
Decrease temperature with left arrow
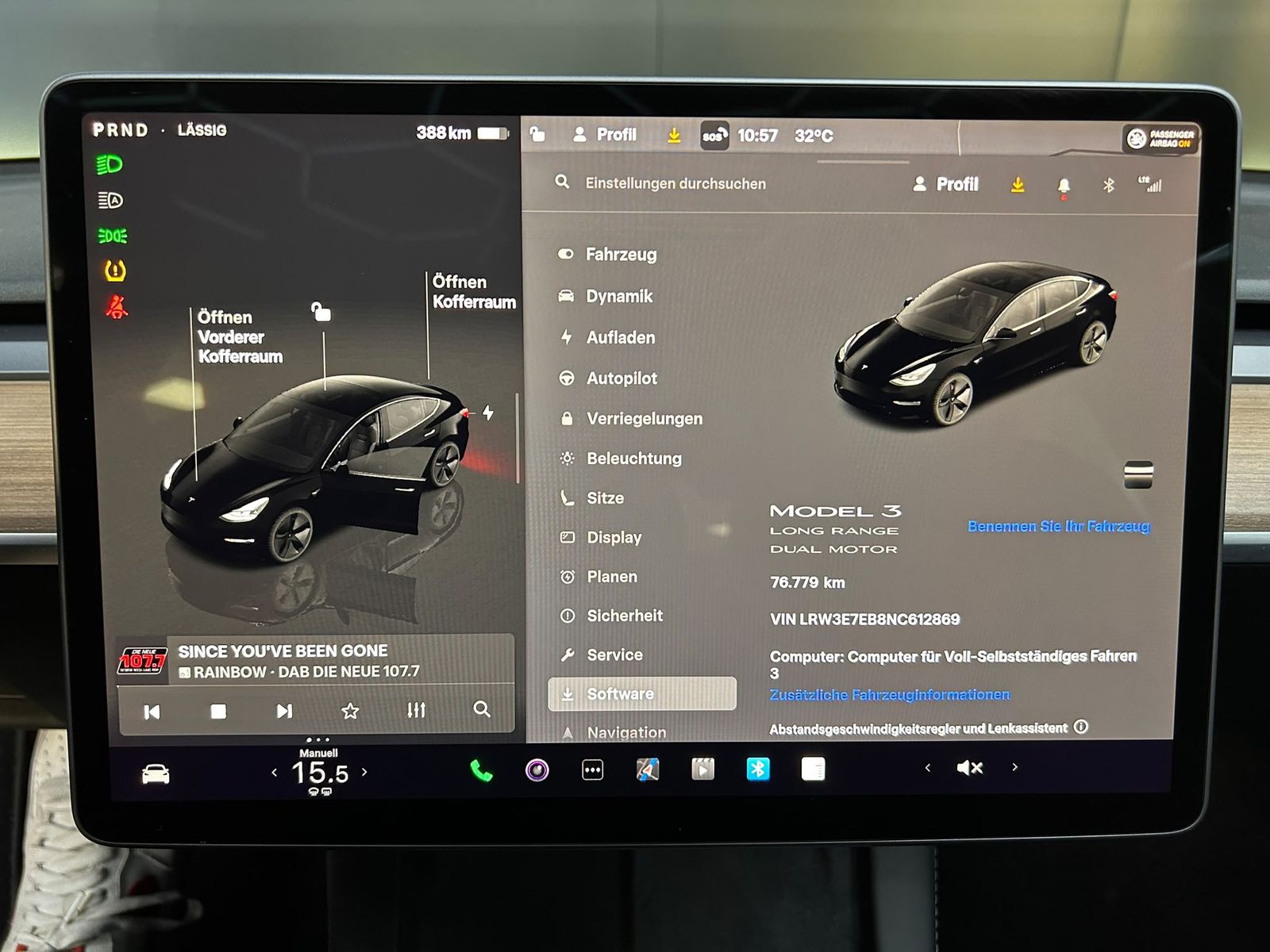[x=275, y=772]
